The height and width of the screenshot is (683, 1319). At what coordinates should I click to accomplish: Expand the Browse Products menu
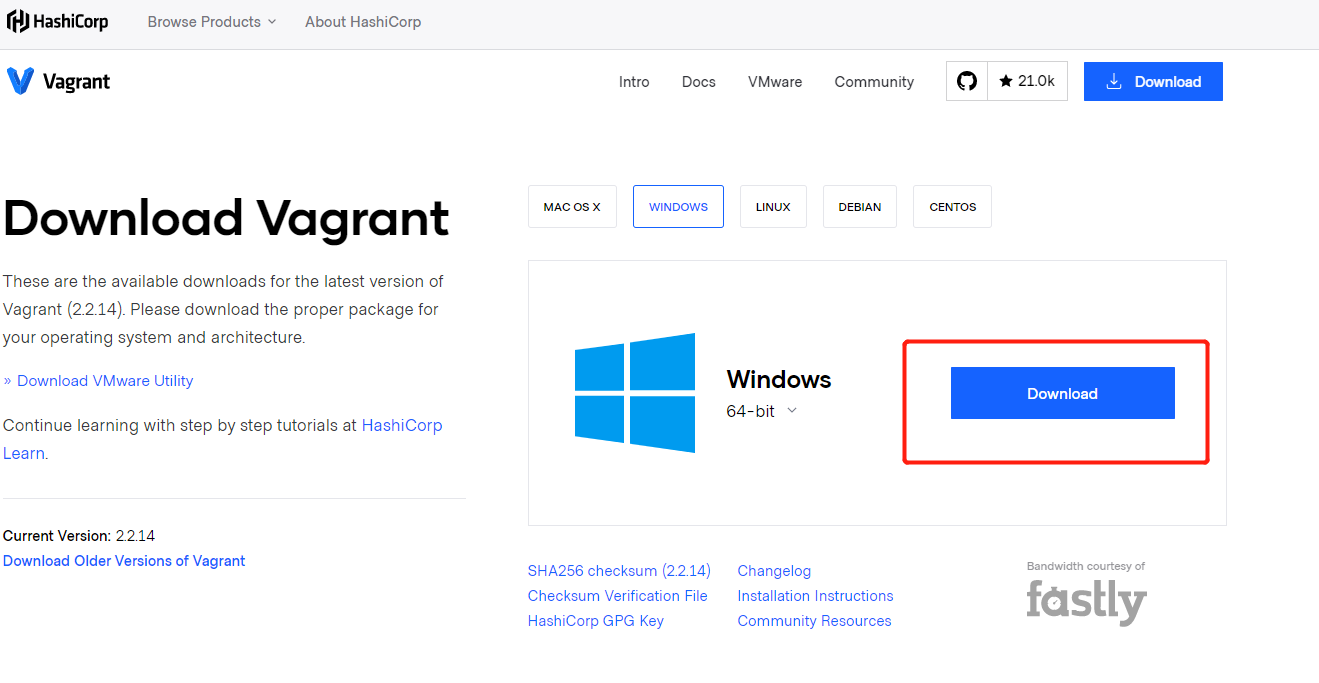(x=212, y=22)
